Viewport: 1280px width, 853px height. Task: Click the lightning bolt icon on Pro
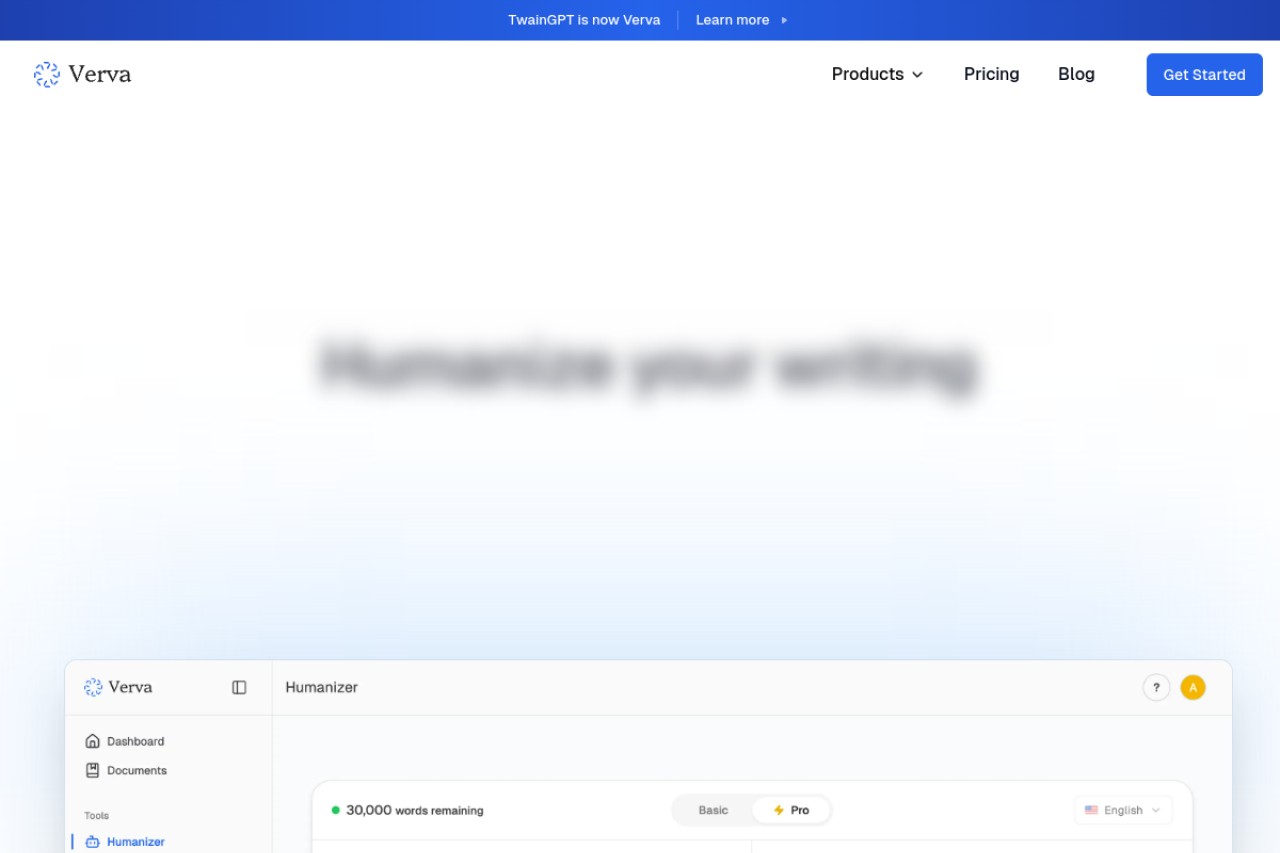(779, 810)
